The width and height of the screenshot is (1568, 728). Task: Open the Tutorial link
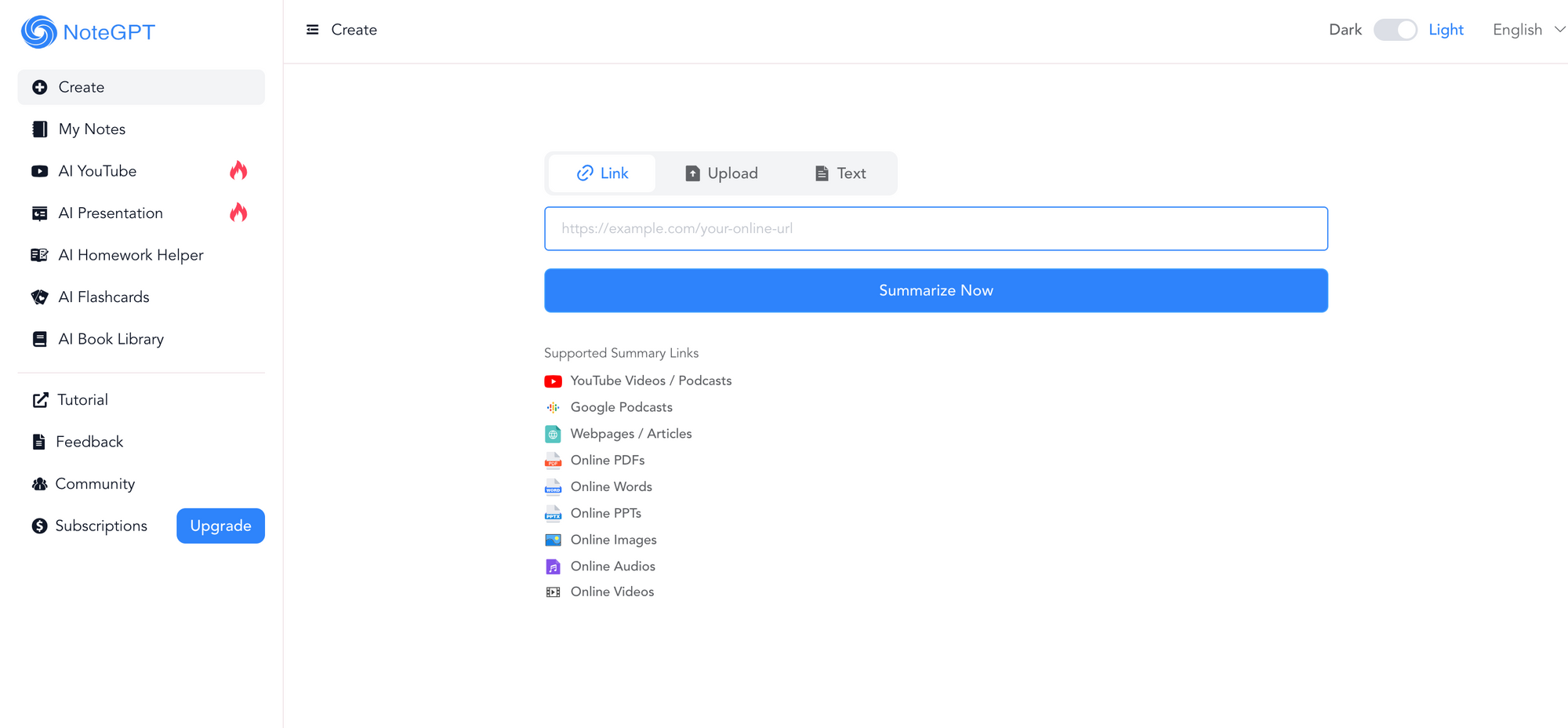point(82,400)
